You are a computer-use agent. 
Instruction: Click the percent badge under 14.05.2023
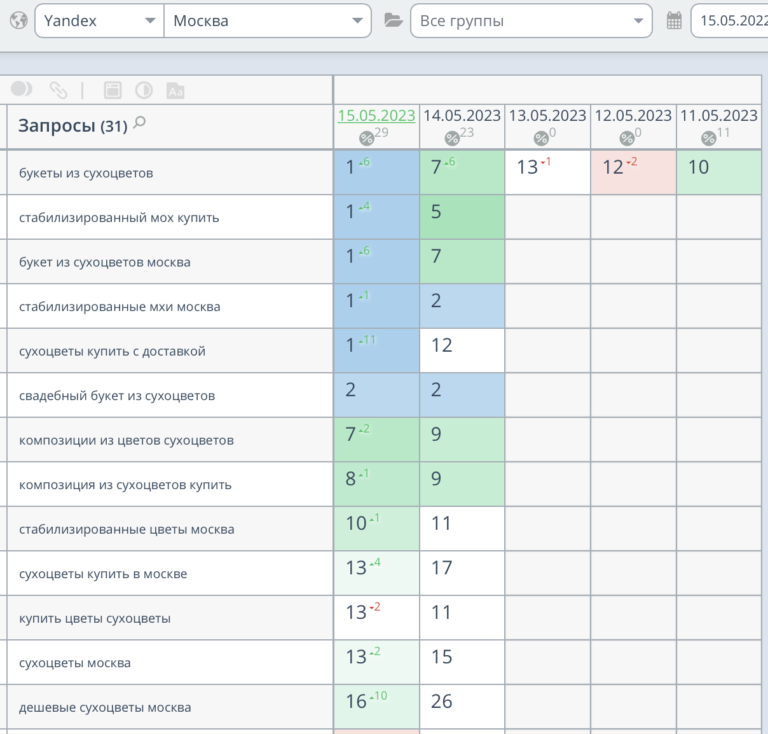(452, 138)
